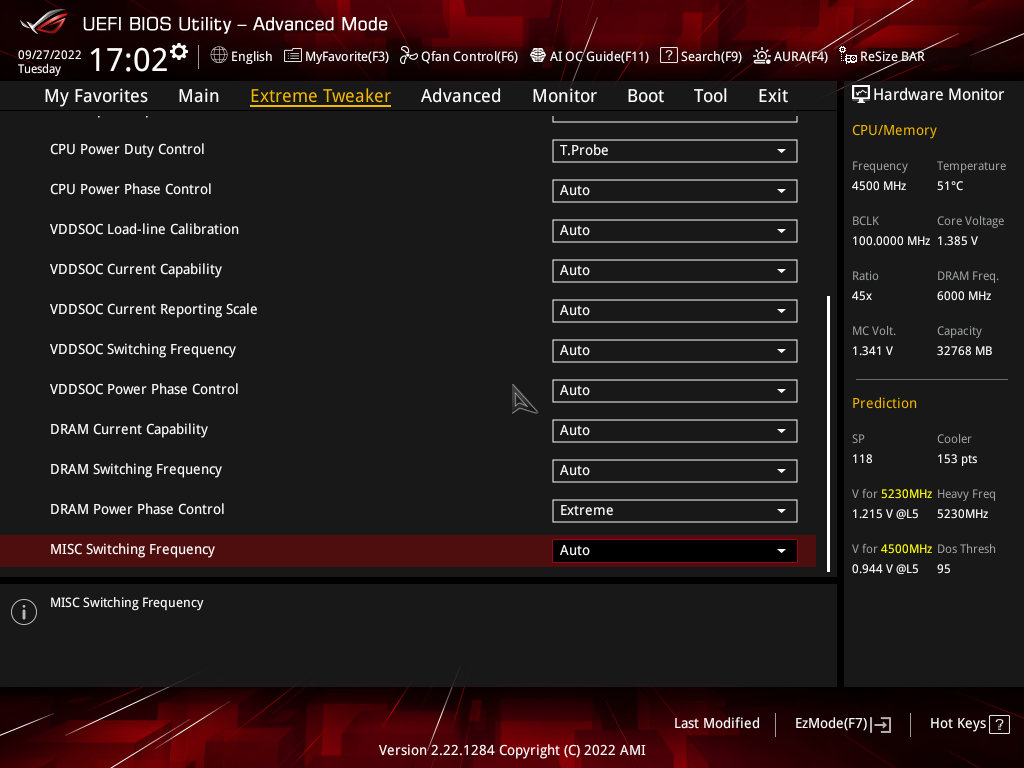
Task: Expand VDDSOC Current Reporting Scale dropdown
Action: tap(675, 311)
